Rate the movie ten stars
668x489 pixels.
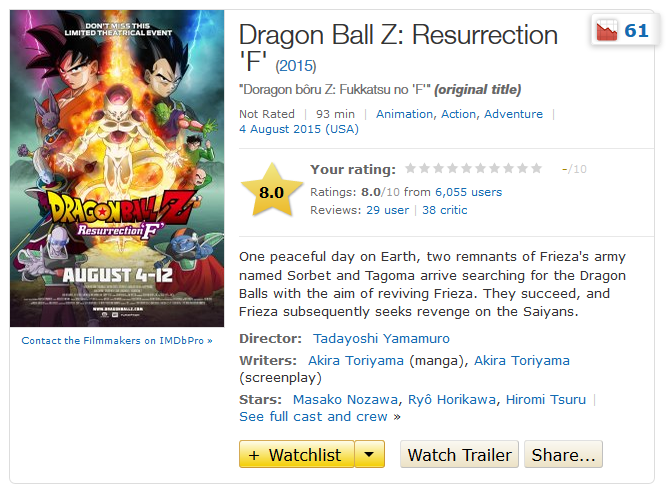[x=536, y=169]
